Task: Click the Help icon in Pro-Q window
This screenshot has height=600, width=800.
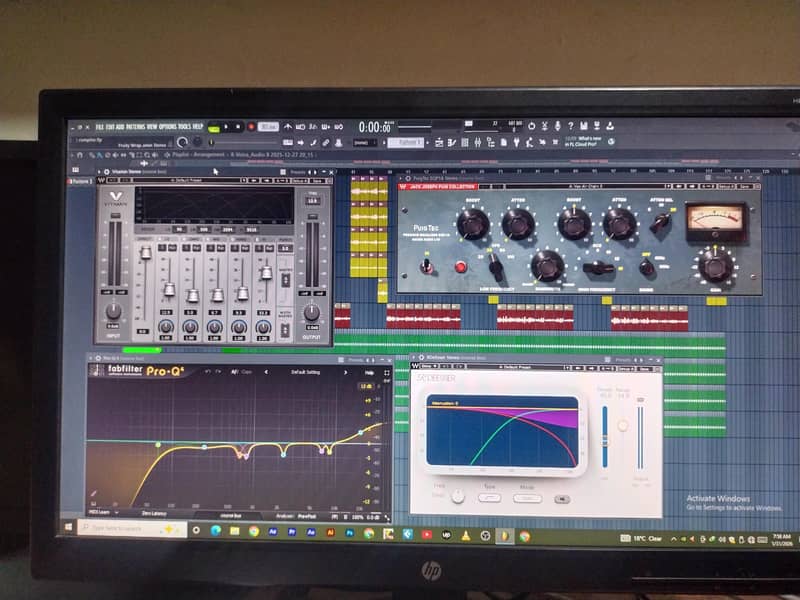Action: pos(368,371)
